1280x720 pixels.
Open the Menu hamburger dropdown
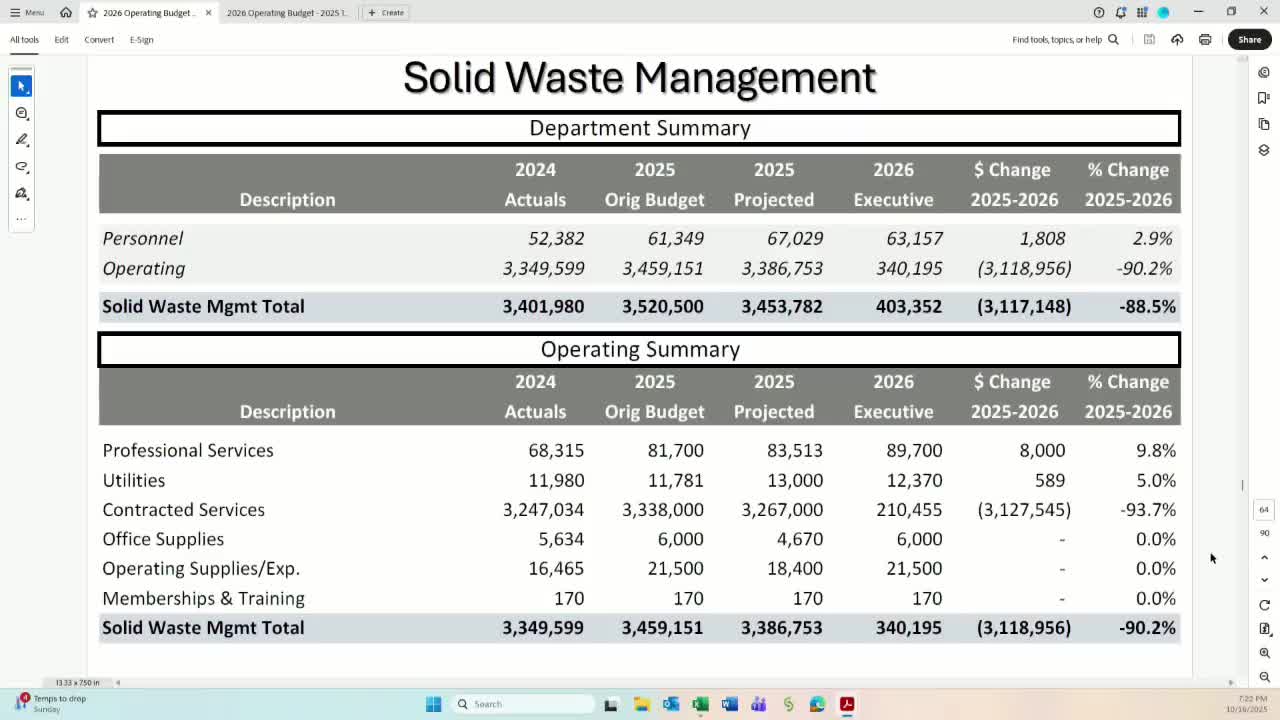pyautogui.click(x=27, y=13)
